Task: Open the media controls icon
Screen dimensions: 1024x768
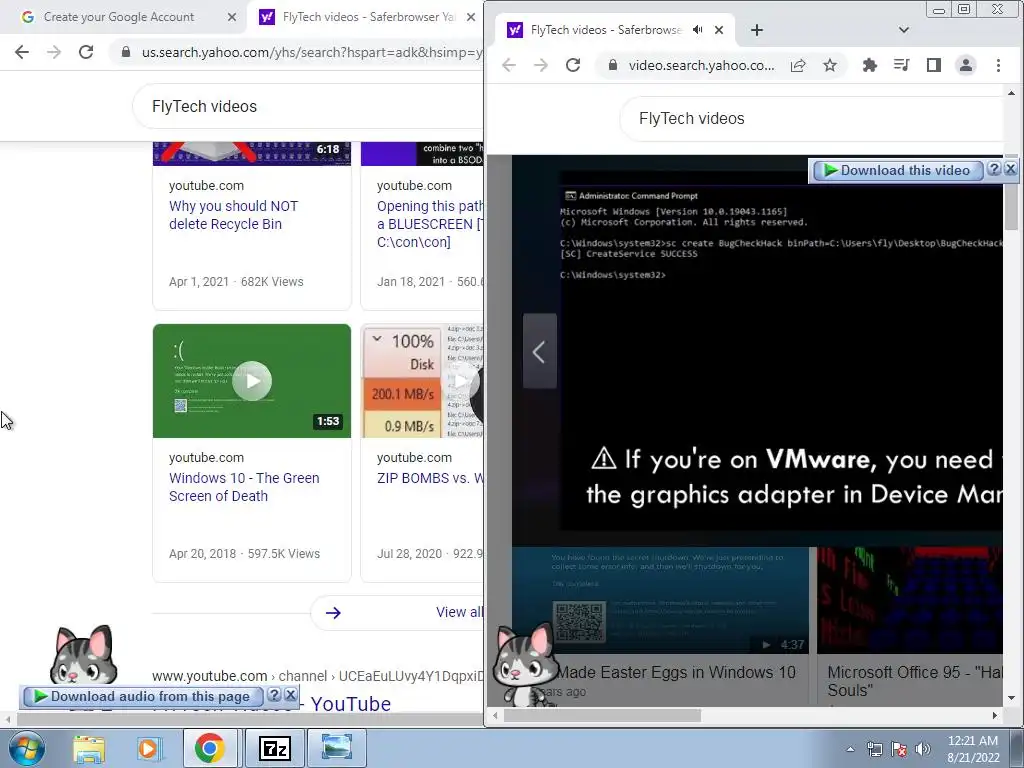Action: (x=901, y=65)
